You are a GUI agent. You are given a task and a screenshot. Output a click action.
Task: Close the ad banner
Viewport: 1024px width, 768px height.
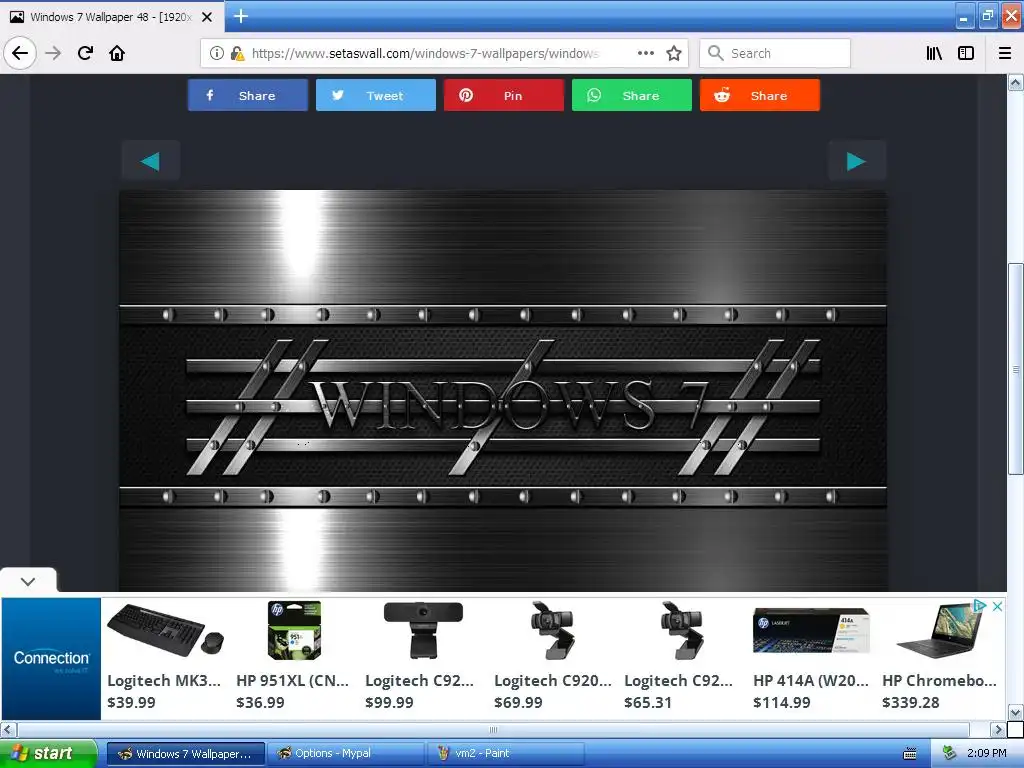pyautogui.click(x=997, y=606)
